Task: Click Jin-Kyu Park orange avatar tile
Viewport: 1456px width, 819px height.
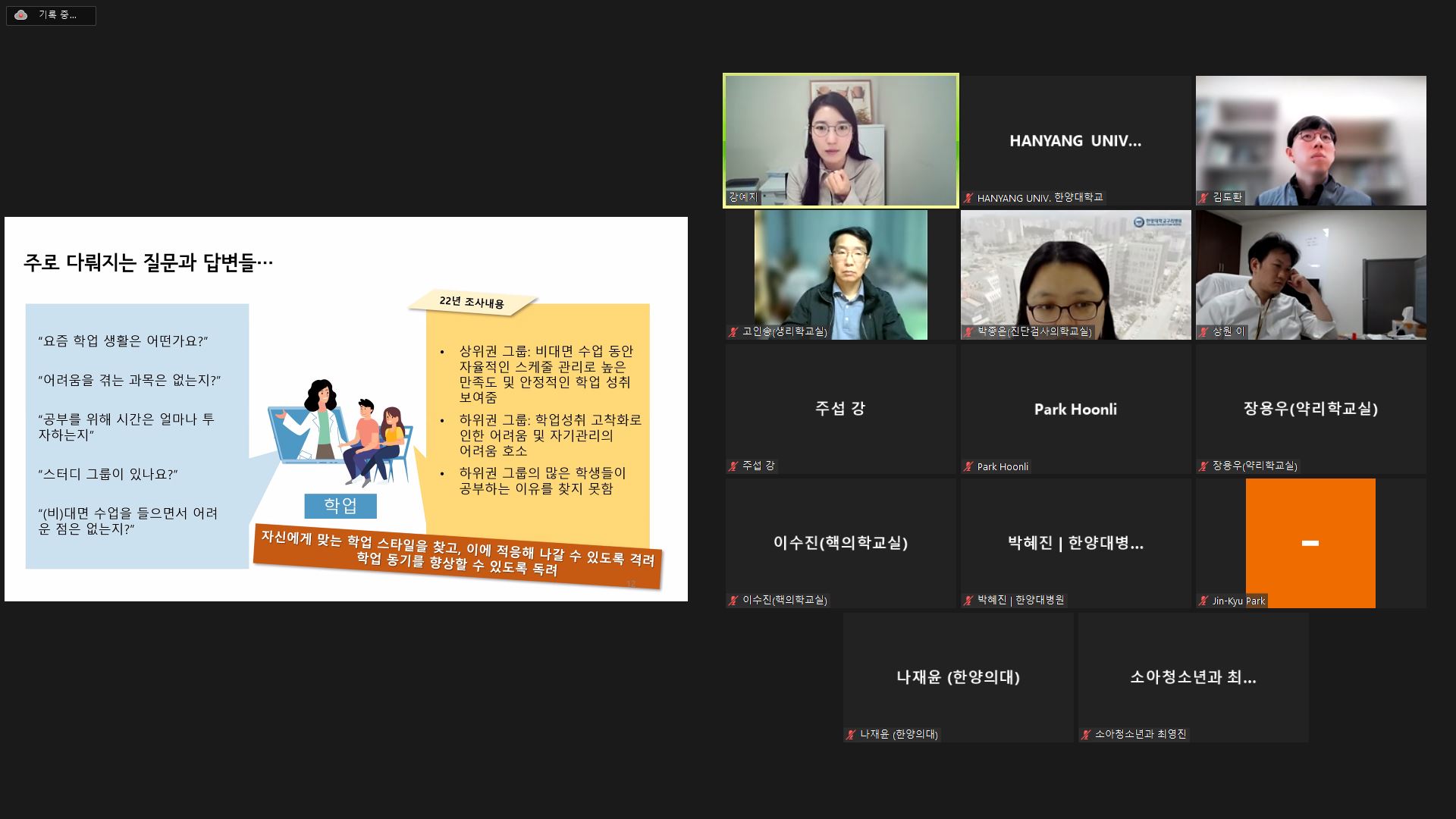Action: click(x=1310, y=543)
